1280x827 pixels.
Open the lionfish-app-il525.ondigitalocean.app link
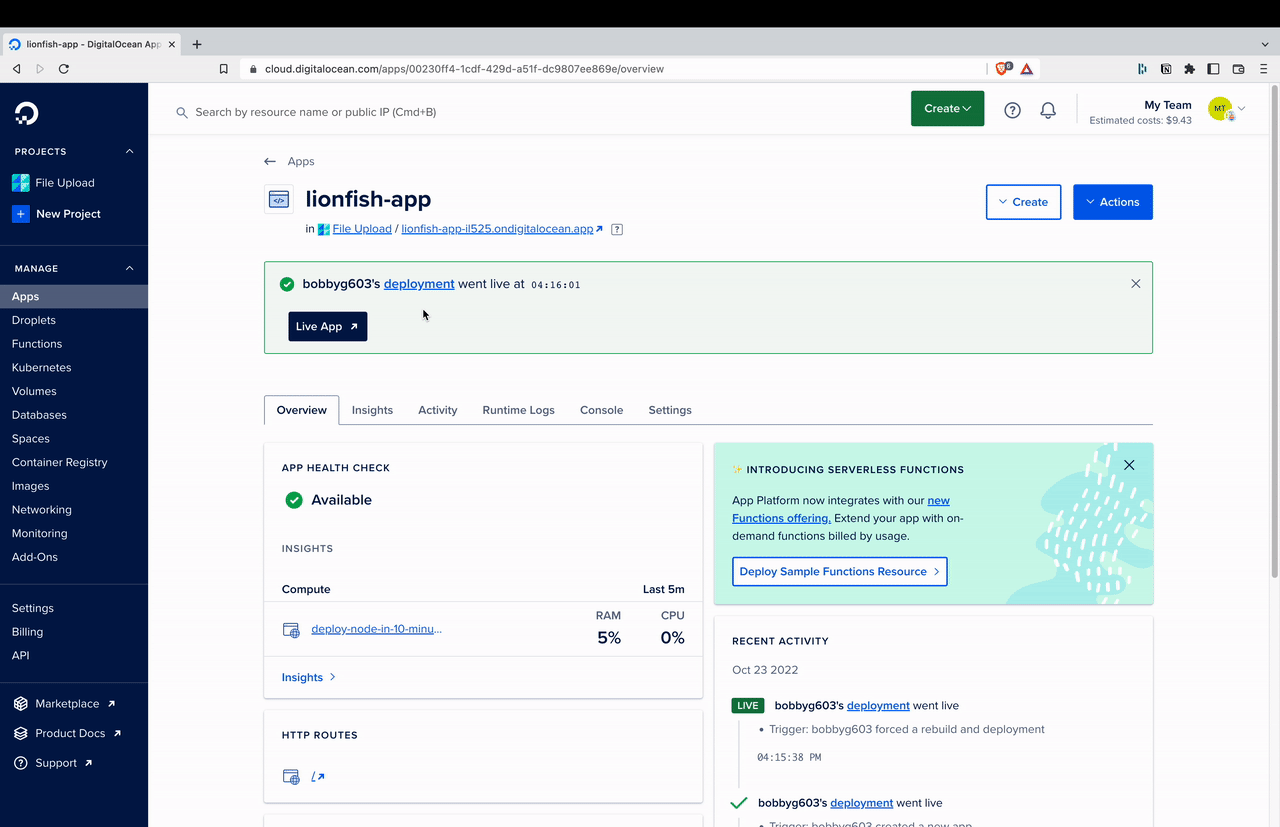point(497,229)
